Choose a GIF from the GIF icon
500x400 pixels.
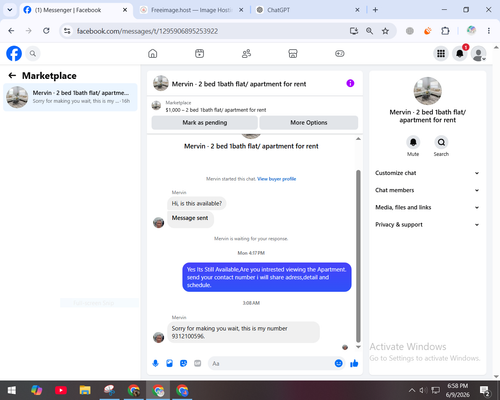tap(198, 363)
